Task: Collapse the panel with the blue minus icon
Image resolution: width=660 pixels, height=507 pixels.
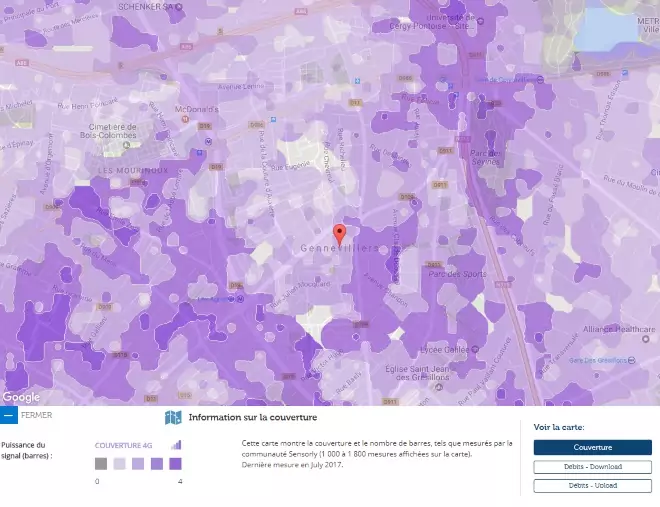Action: click(x=8, y=415)
